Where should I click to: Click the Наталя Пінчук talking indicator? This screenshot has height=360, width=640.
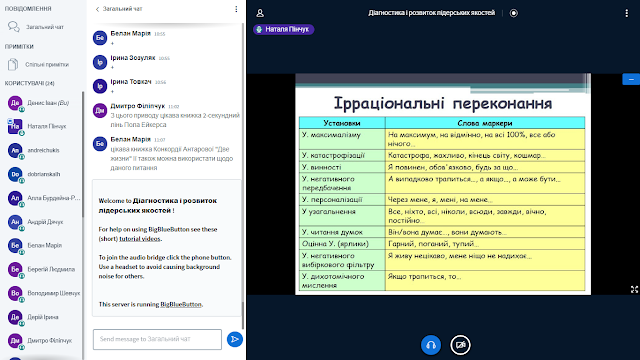click(283, 29)
